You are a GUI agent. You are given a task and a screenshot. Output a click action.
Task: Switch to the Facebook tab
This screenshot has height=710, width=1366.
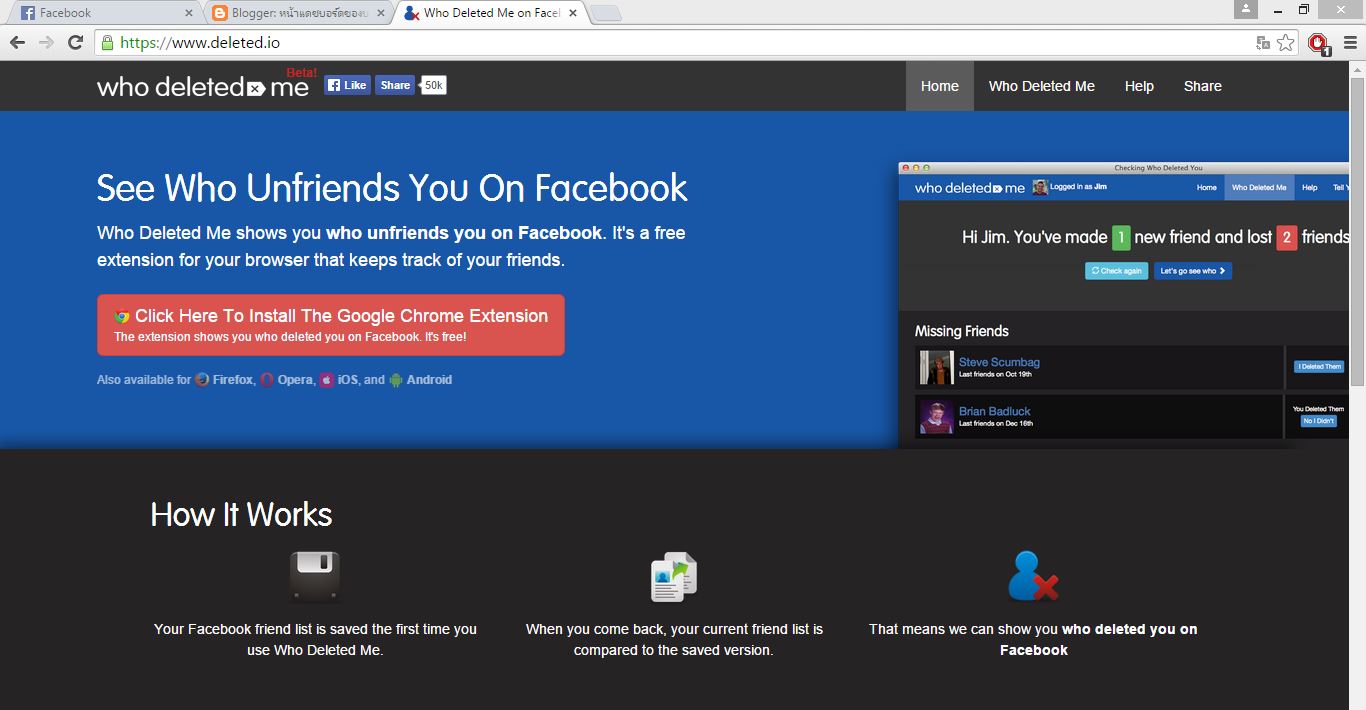tap(105, 13)
